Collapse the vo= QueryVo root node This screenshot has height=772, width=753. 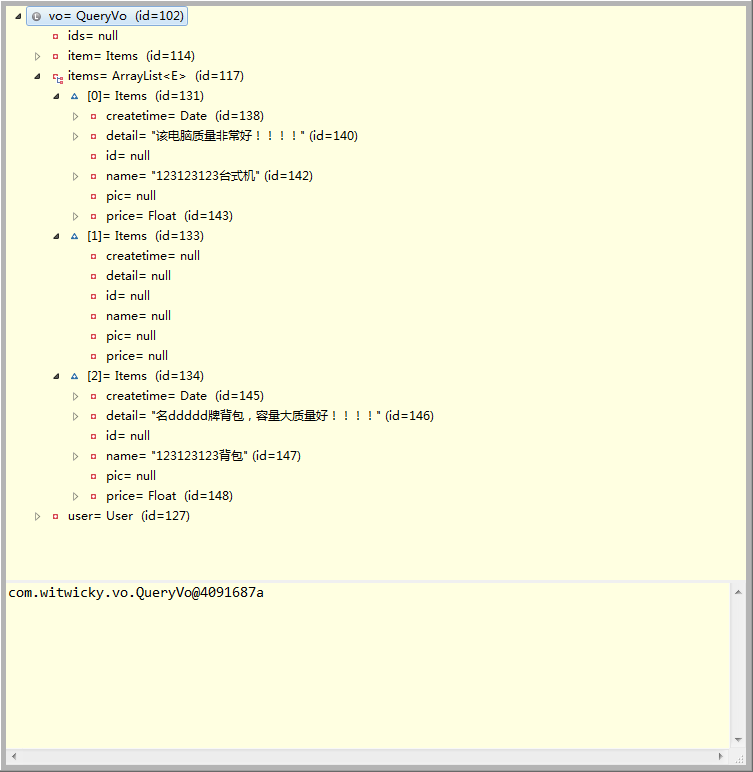tap(18, 16)
